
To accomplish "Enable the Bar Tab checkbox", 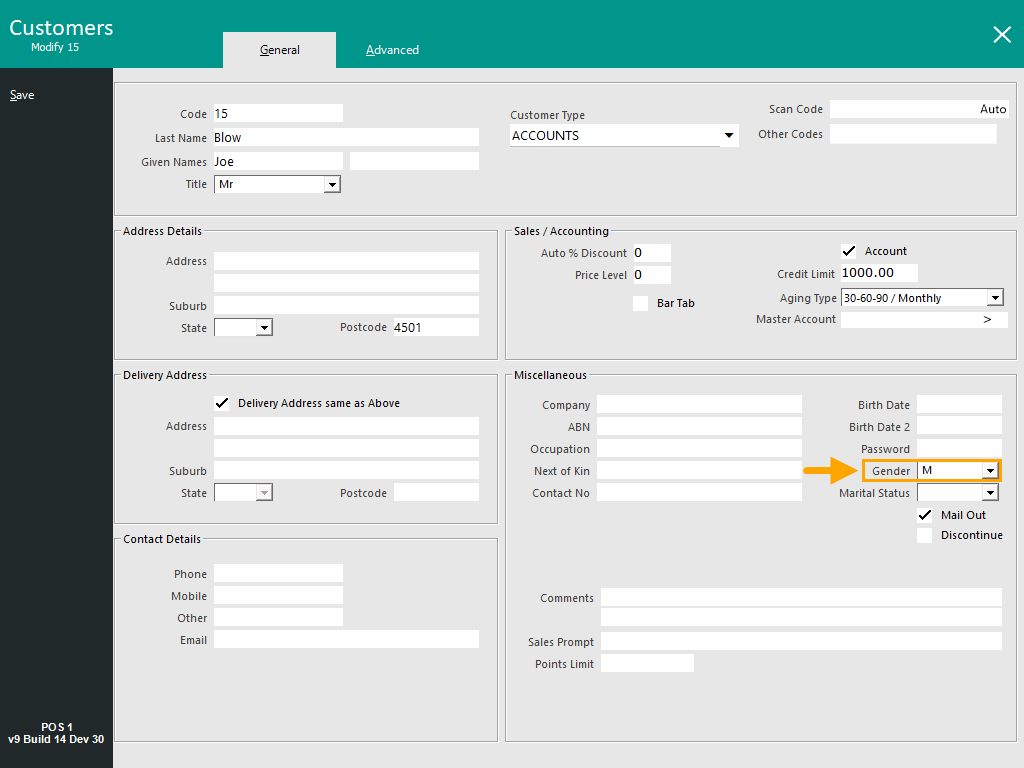I will (640, 303).
